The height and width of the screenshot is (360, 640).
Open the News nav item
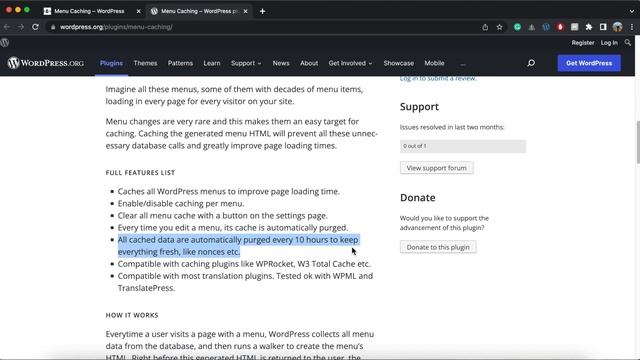coord(281,63)
